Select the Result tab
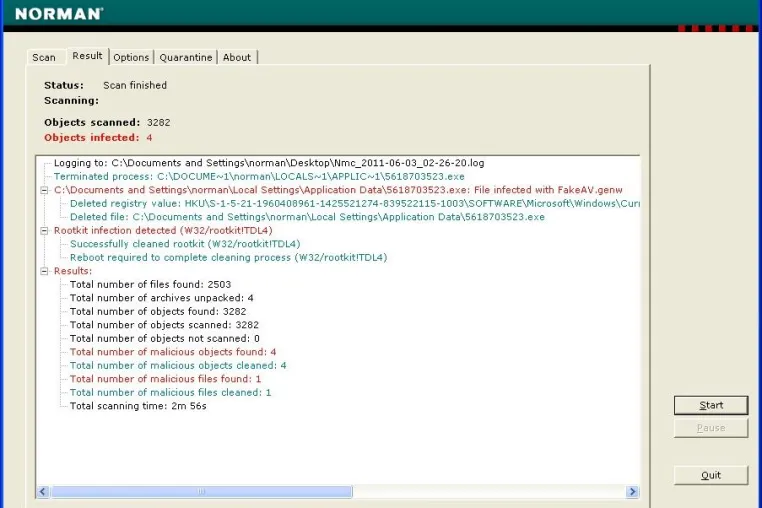762x508 pixels. (x=87, y=56)
